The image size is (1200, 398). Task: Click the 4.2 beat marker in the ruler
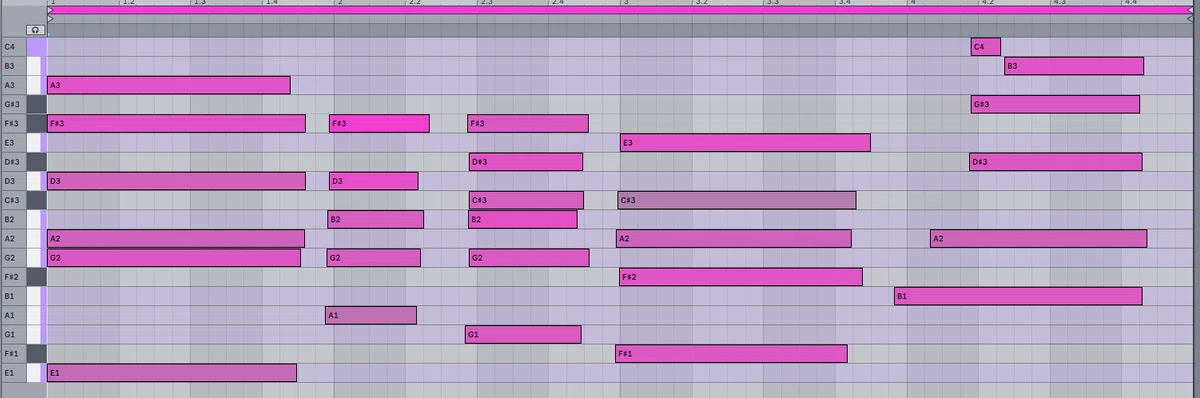987,3
